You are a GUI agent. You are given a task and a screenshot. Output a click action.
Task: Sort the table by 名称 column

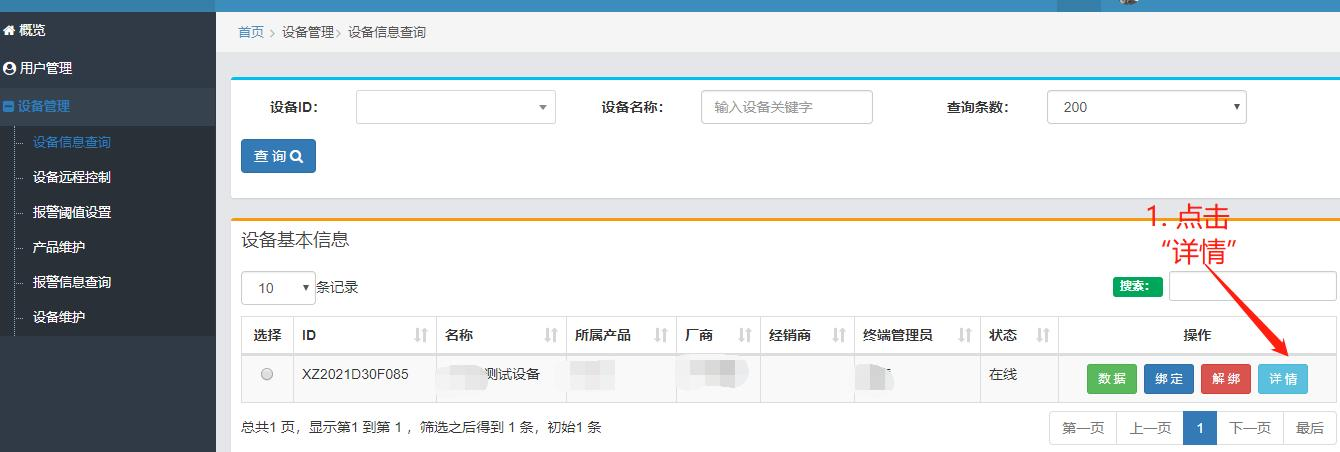click(500, 335)
